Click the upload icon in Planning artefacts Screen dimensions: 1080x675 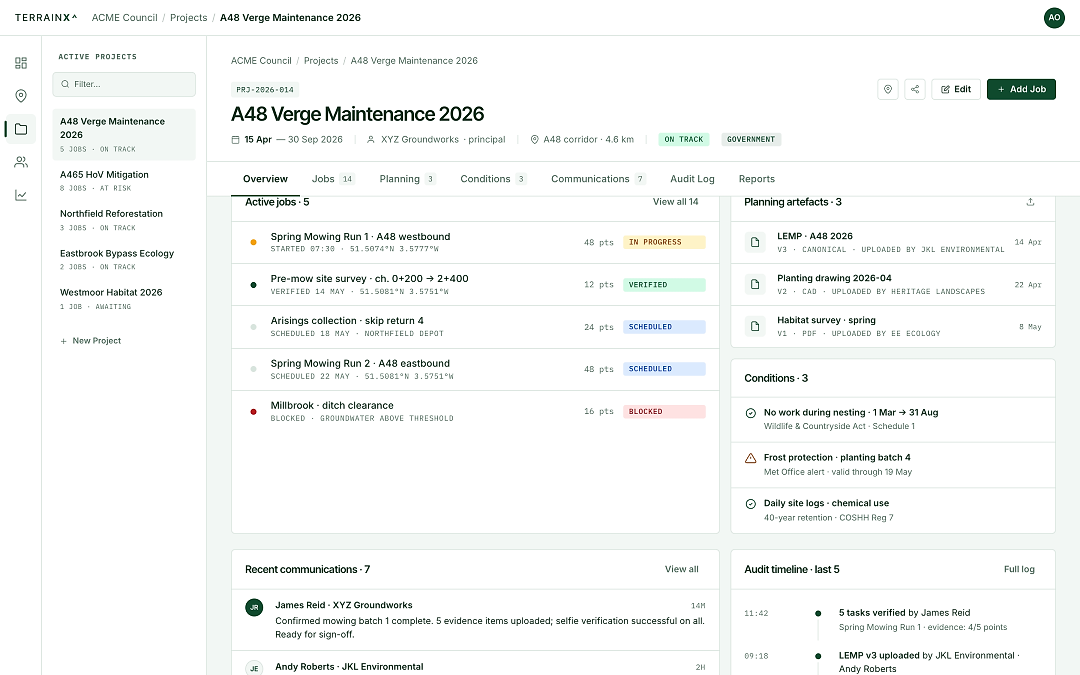(x=1030, y=202)
